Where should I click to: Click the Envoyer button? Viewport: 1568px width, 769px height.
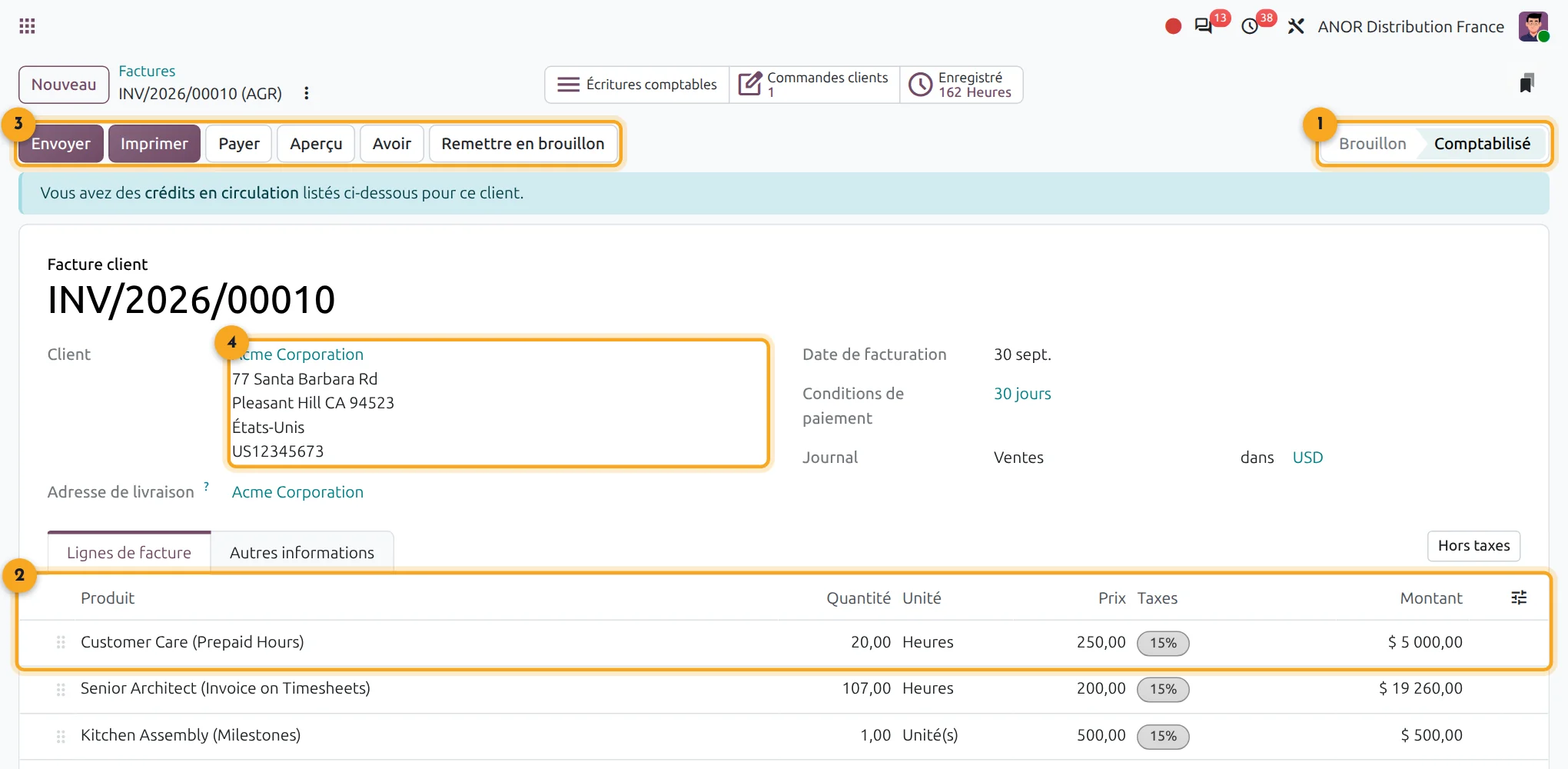(x=61, y=144)
